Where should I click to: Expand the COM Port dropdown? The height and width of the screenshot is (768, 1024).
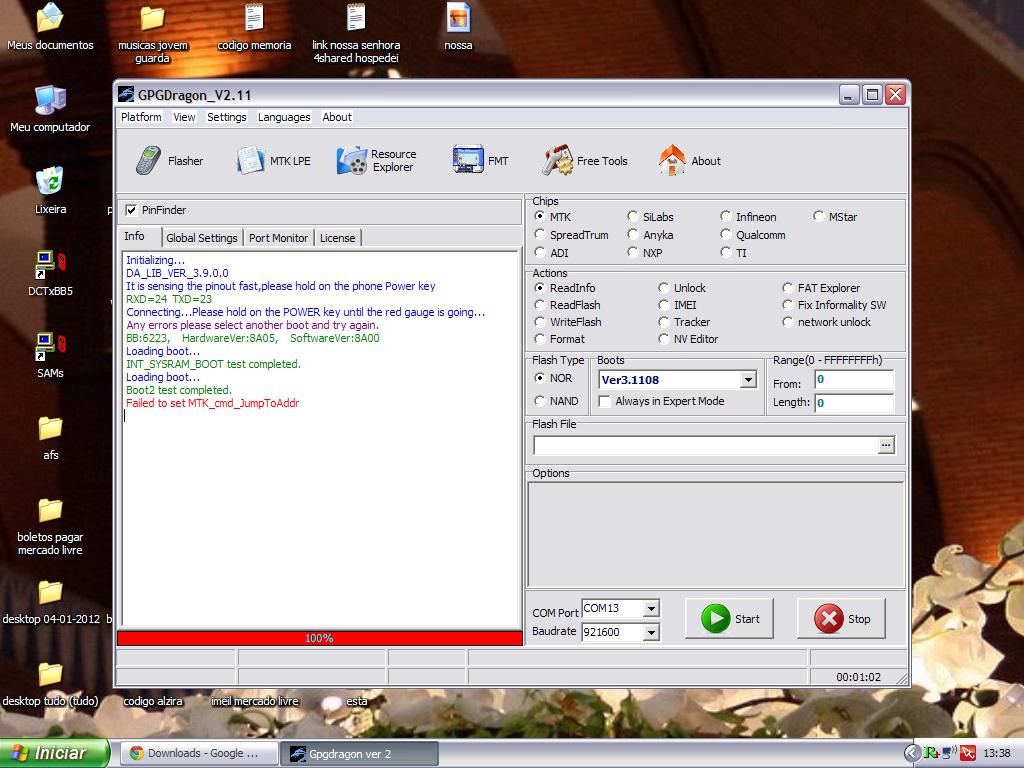click(x=651, y=609)
